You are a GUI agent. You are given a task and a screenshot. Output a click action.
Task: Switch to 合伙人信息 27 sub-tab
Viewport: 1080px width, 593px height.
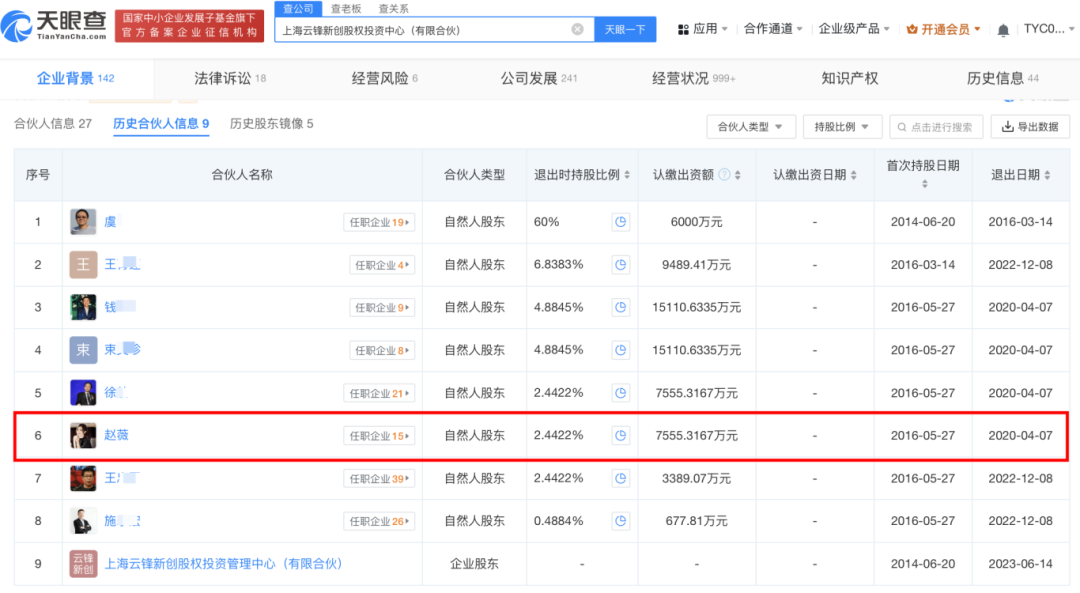click(53, 123)
